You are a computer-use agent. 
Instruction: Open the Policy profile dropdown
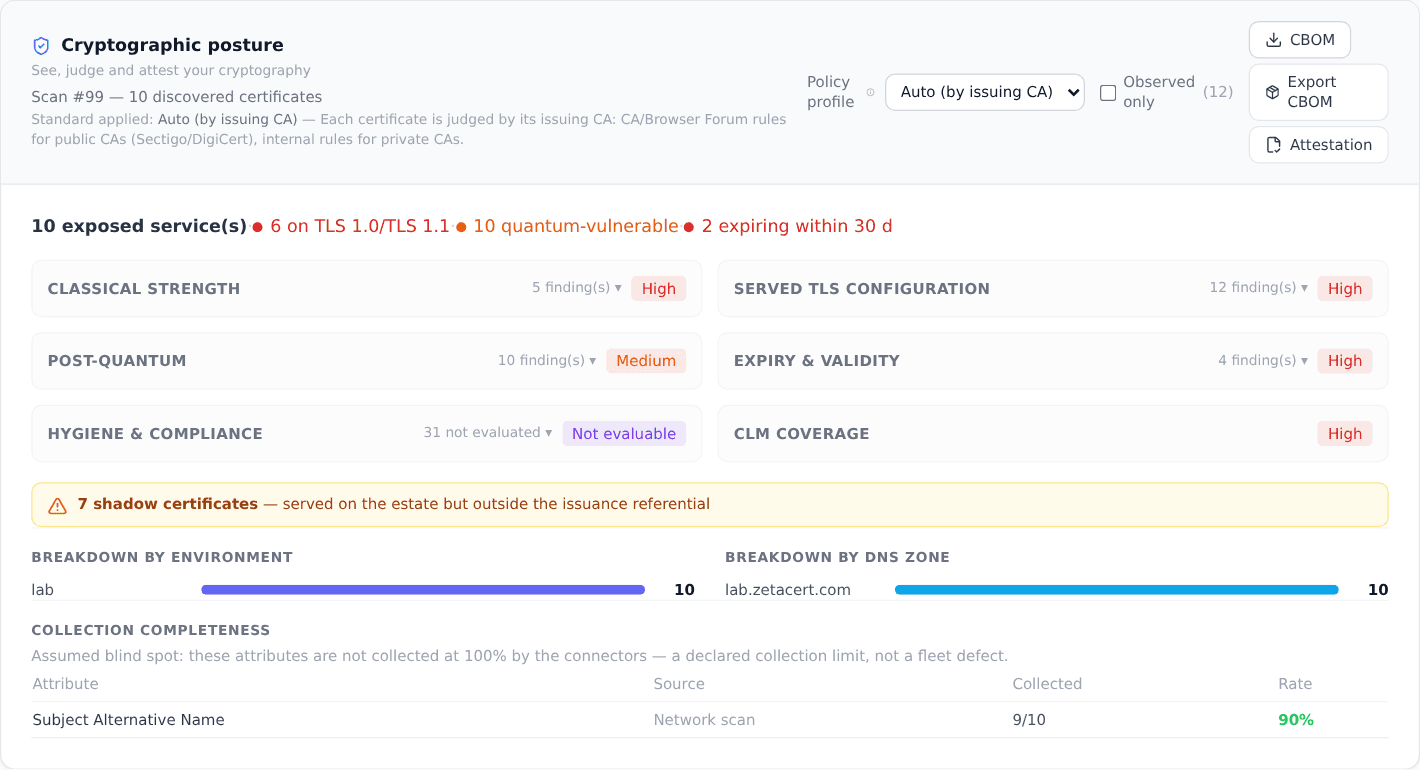click(x=985, y=92)
